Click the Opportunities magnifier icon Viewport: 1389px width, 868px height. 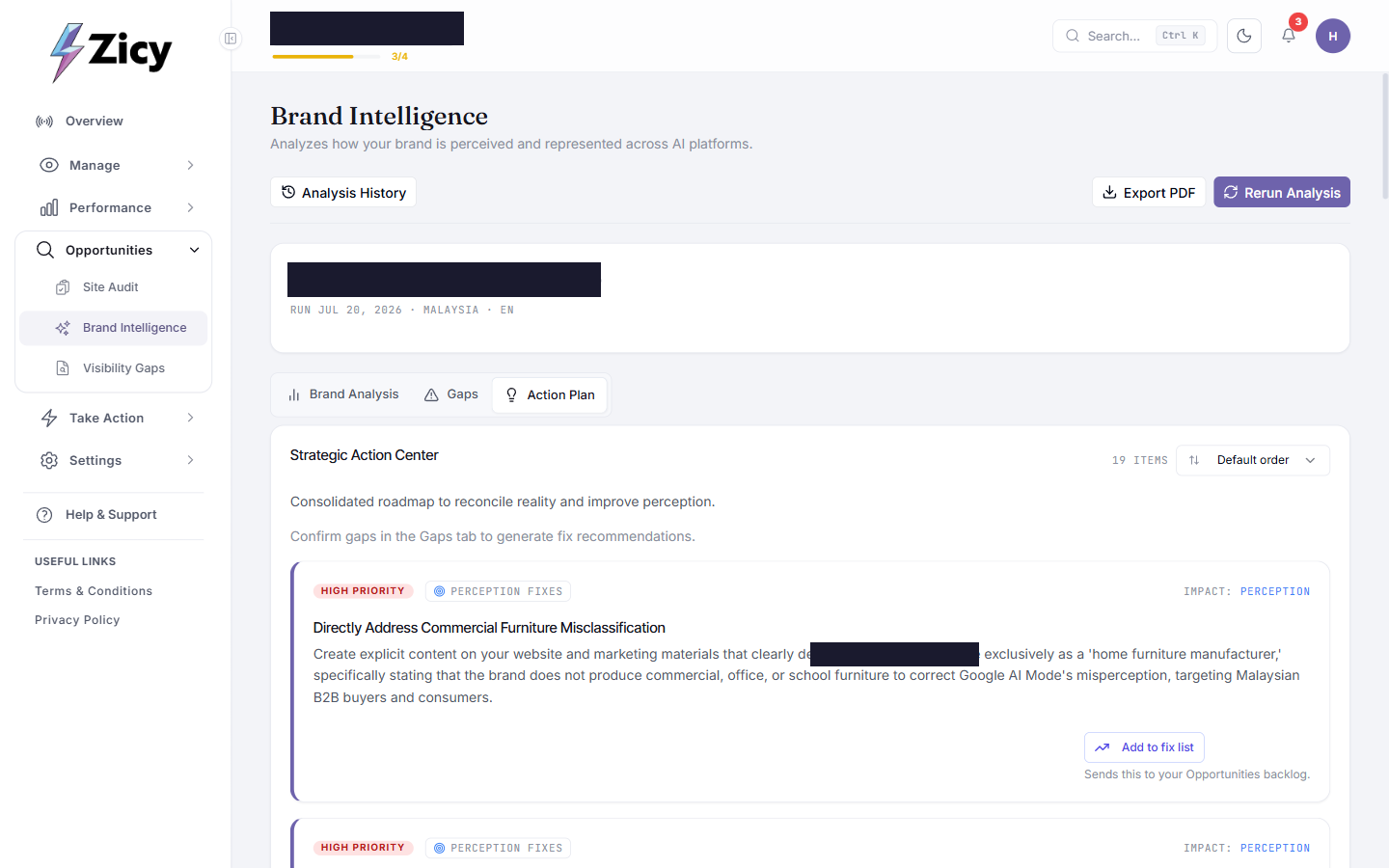[45, 250]
